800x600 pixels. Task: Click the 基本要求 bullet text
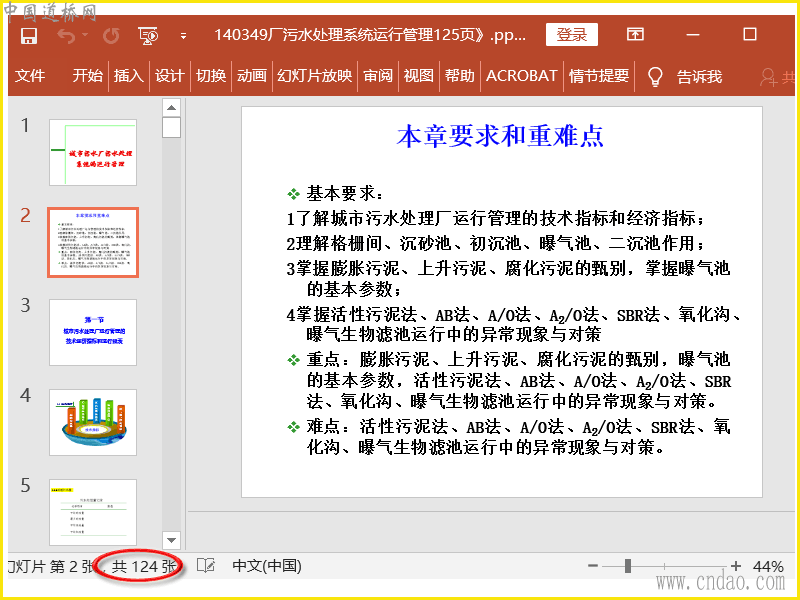pyautogui.click(x=344, y=193)
